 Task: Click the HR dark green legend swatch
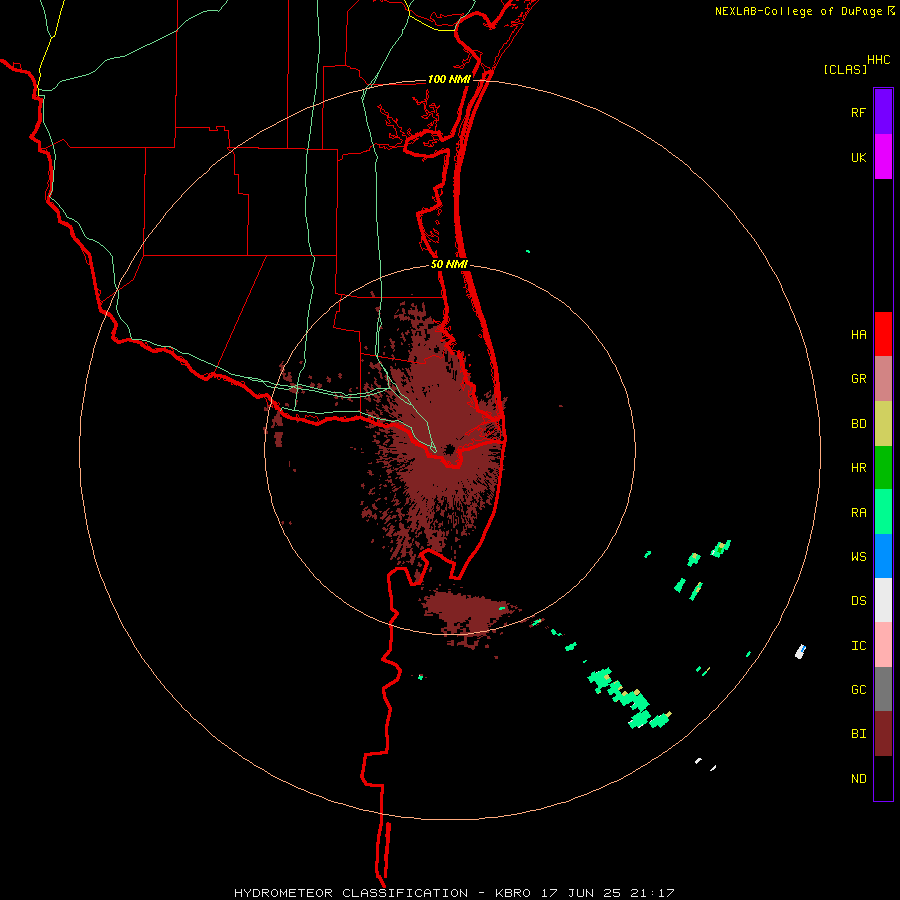[883, 468]
